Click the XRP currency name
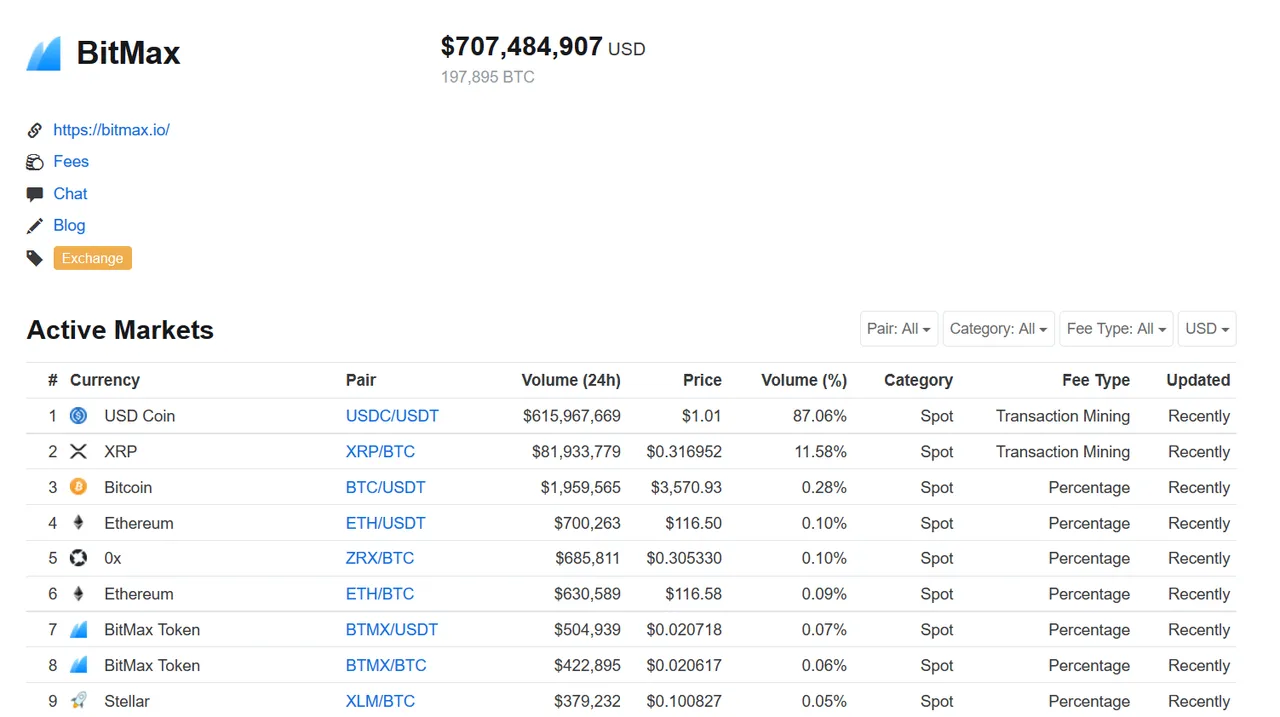The width and height of the screenshot is (1280, 717). [x=121, y=452]
